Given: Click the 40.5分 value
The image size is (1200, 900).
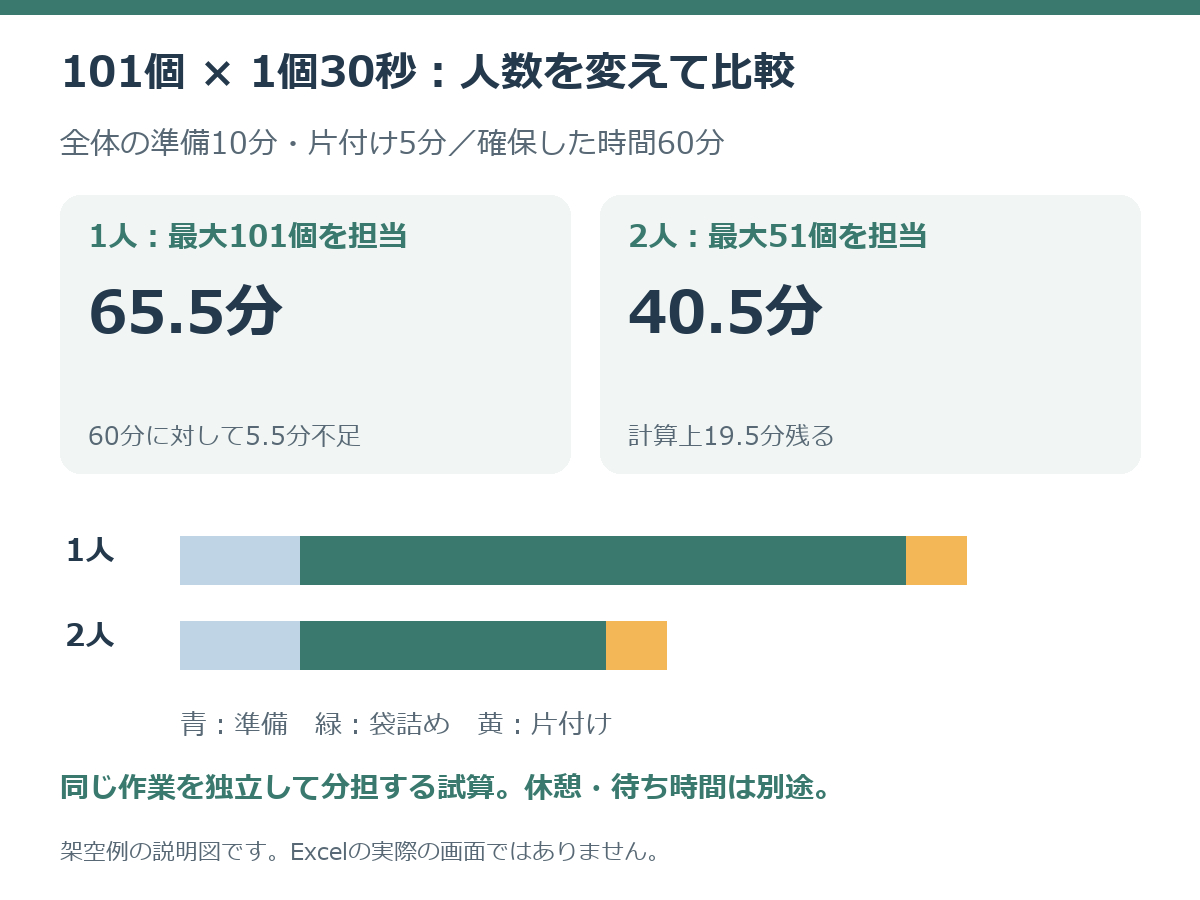Looking at the screenshot, I should pyautogui.click(x=725, y=311).
